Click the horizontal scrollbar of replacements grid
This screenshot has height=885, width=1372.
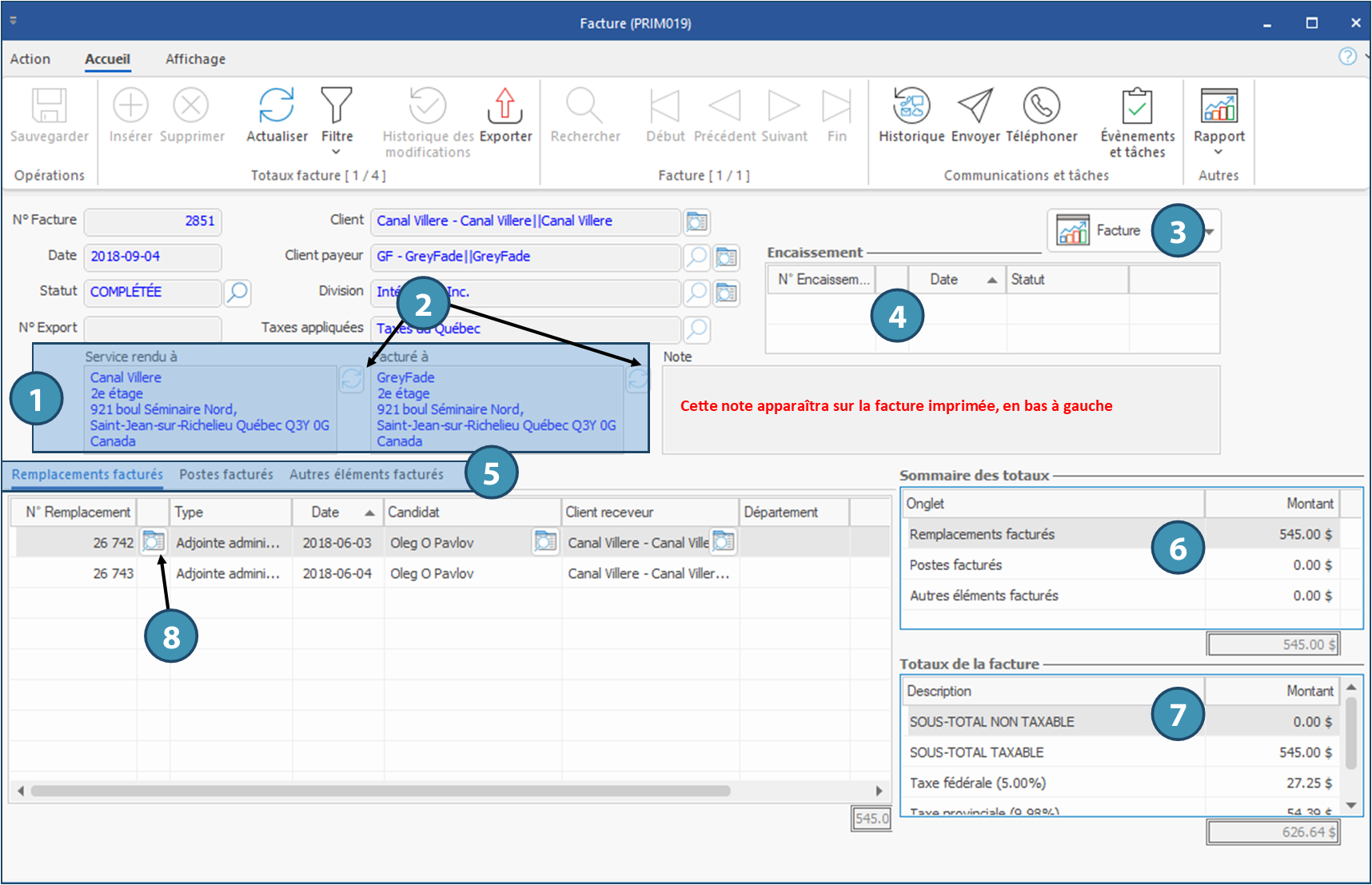coord(381,791)
